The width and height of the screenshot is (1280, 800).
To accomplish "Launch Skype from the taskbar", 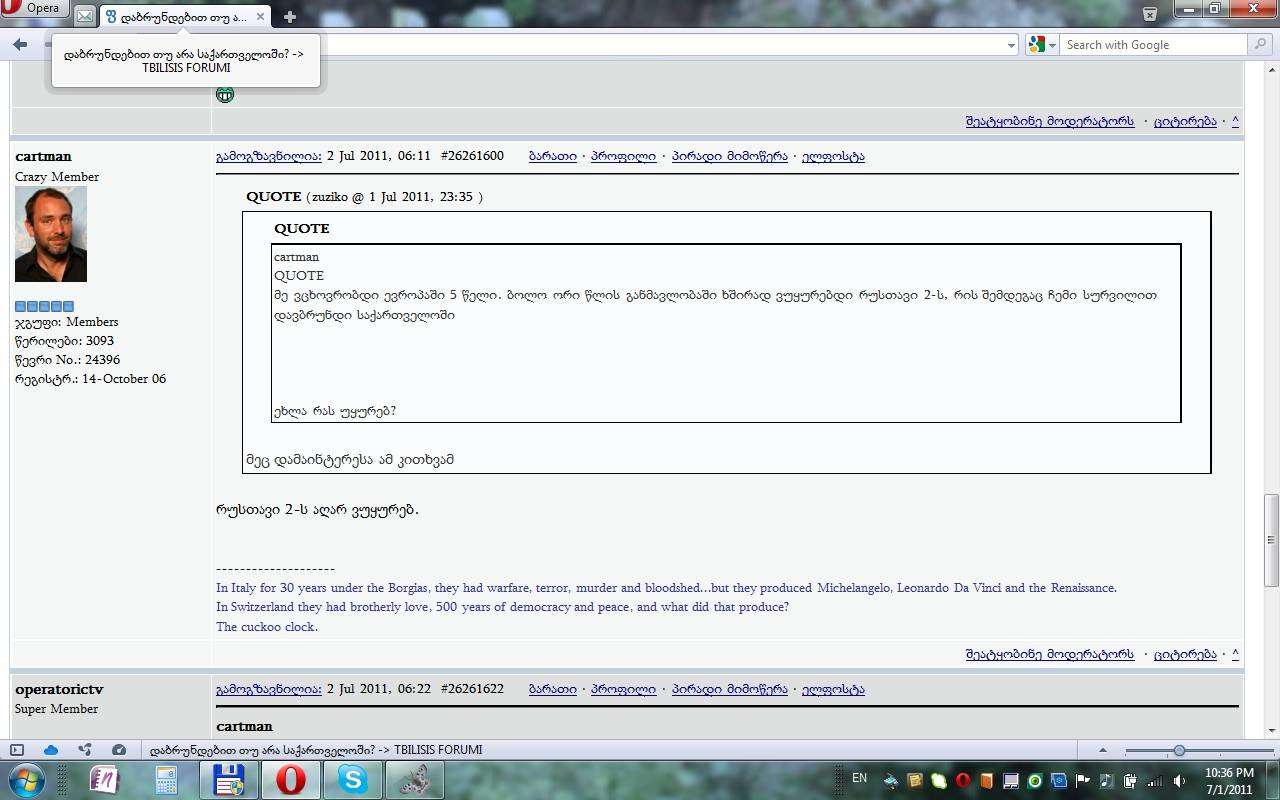I will (x=352, y=779).
